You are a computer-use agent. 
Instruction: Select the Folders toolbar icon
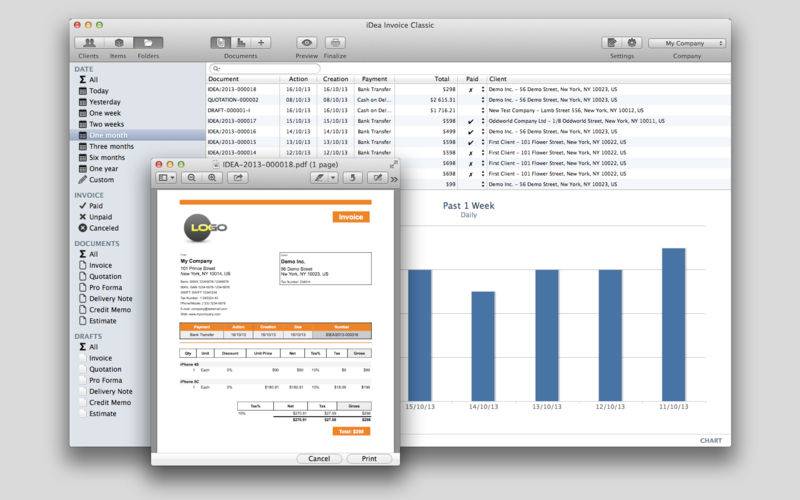coord(148,43)
